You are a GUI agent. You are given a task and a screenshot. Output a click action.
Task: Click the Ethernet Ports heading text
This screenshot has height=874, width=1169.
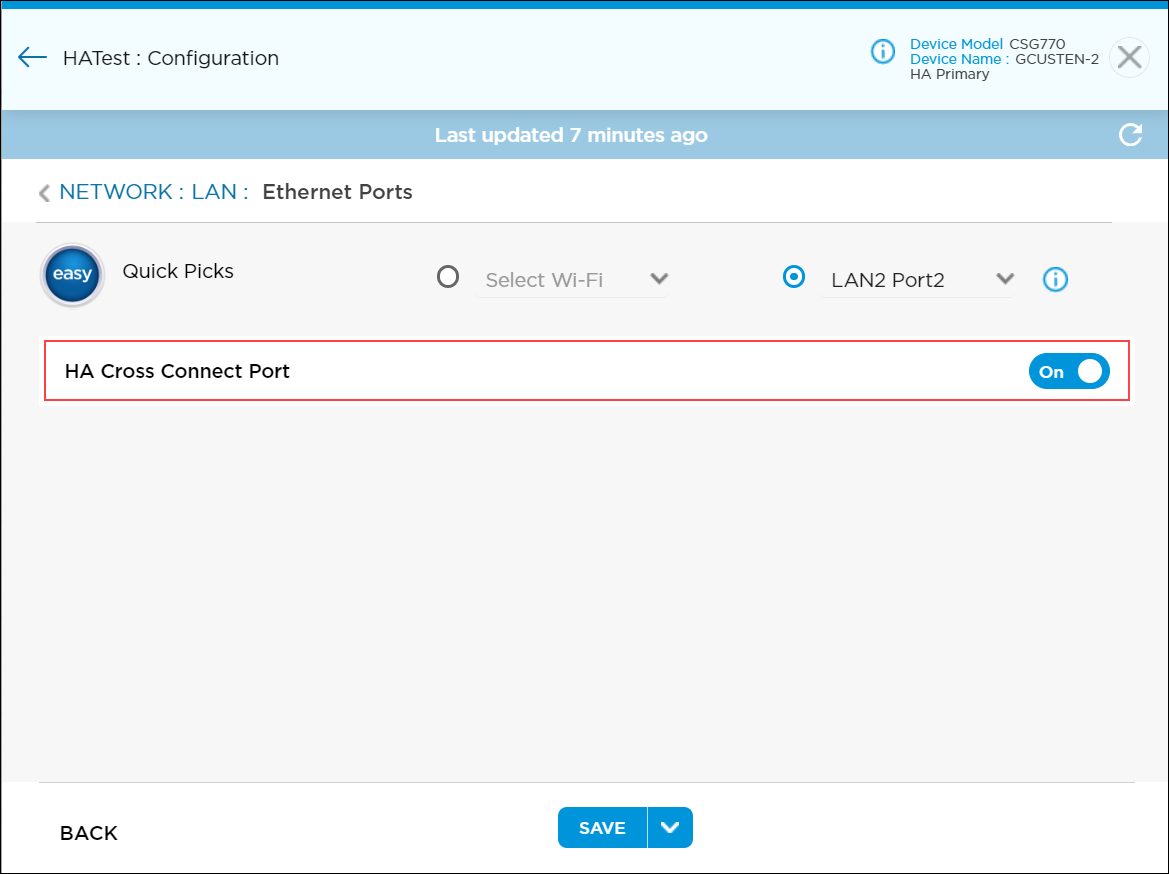(337, 192)
